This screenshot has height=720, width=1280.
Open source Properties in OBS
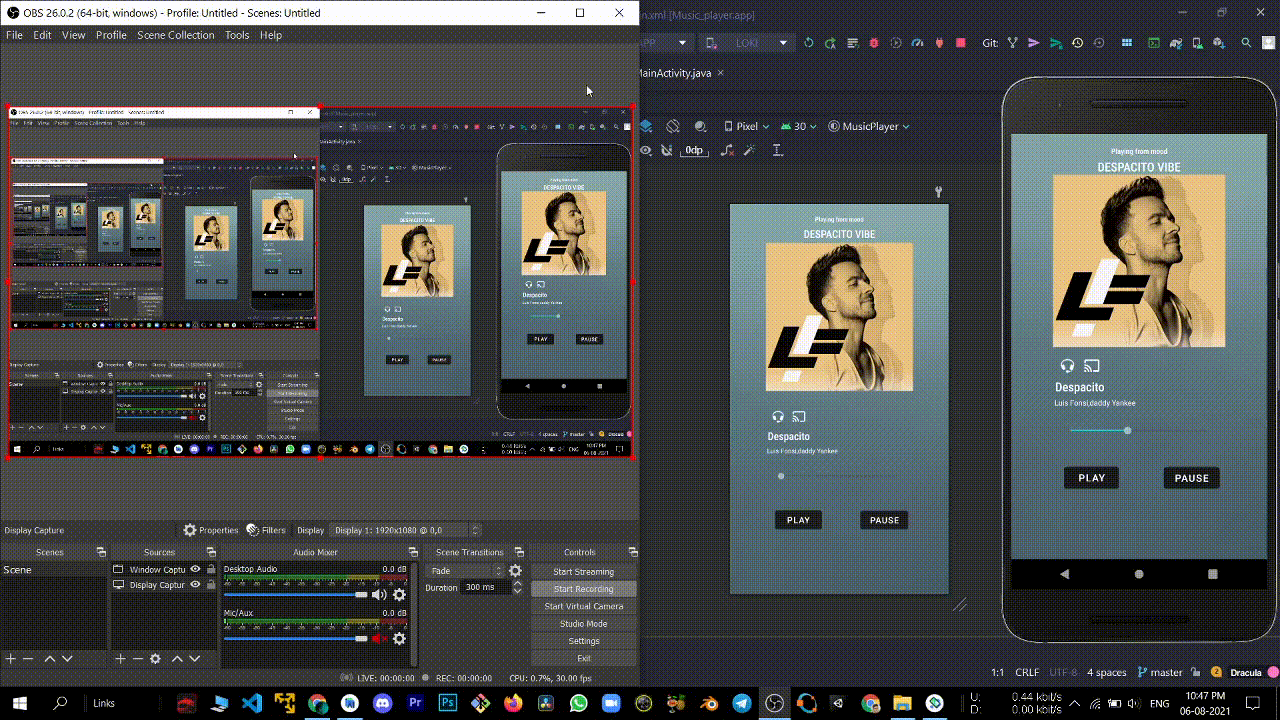(211, 530)
